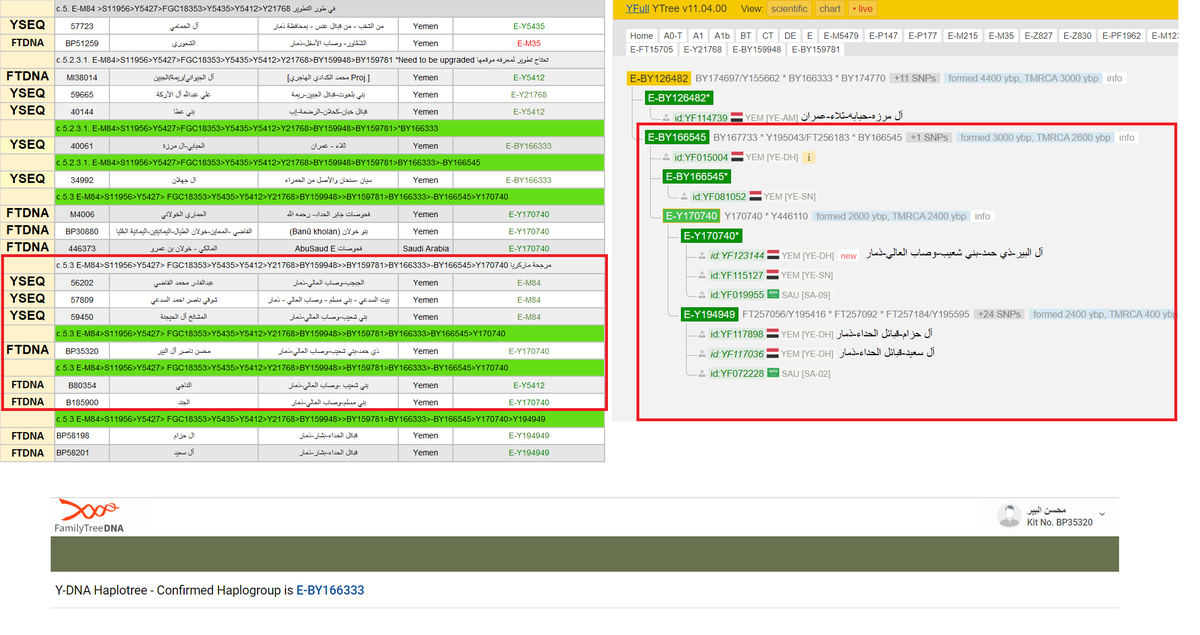Open the E-BY166545* subclade node
The width and height of the screenshot is (1200, 635).
pos(699,176)
